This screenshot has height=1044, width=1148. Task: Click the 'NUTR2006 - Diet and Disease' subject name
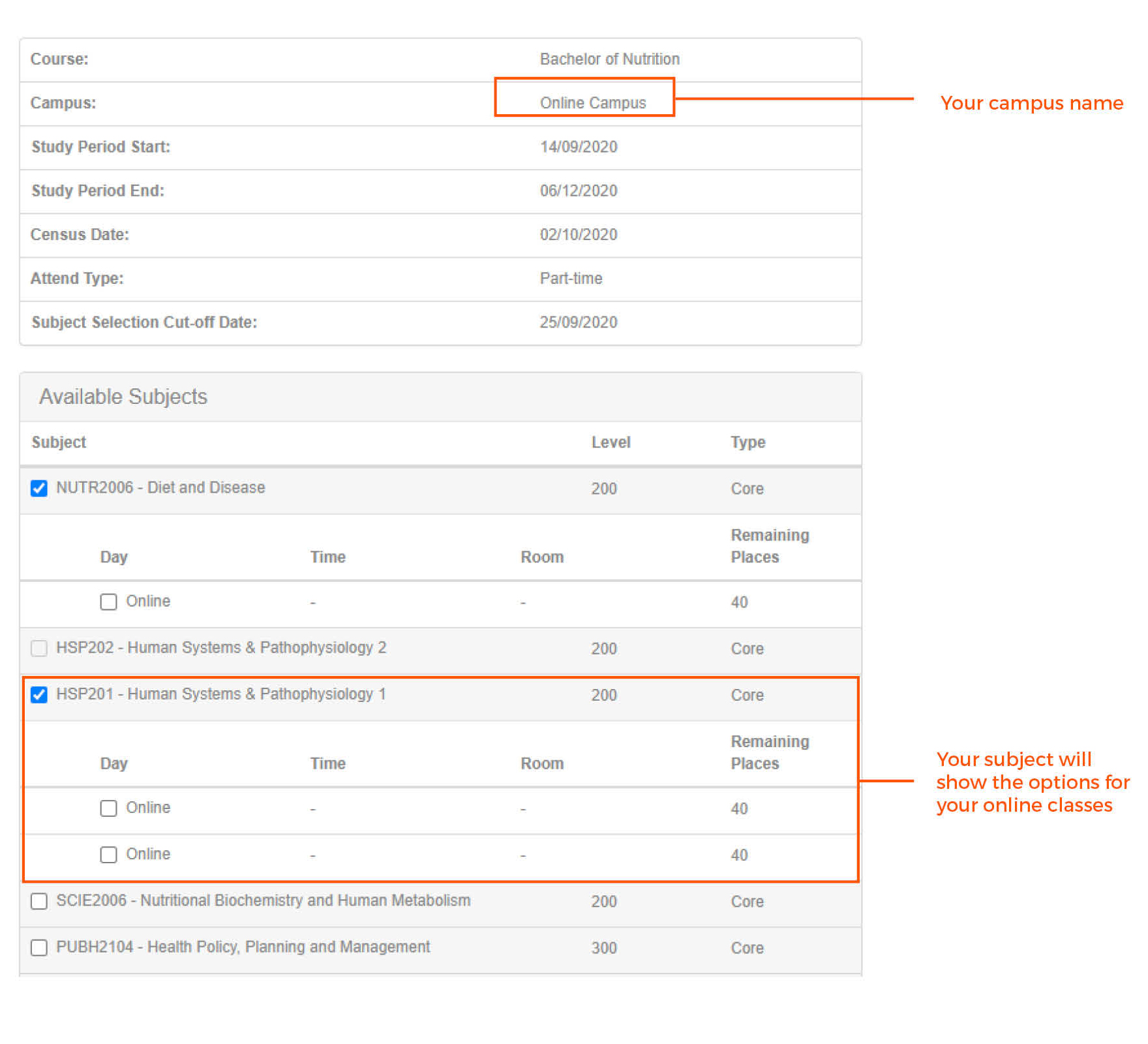(x=160, y=487)
